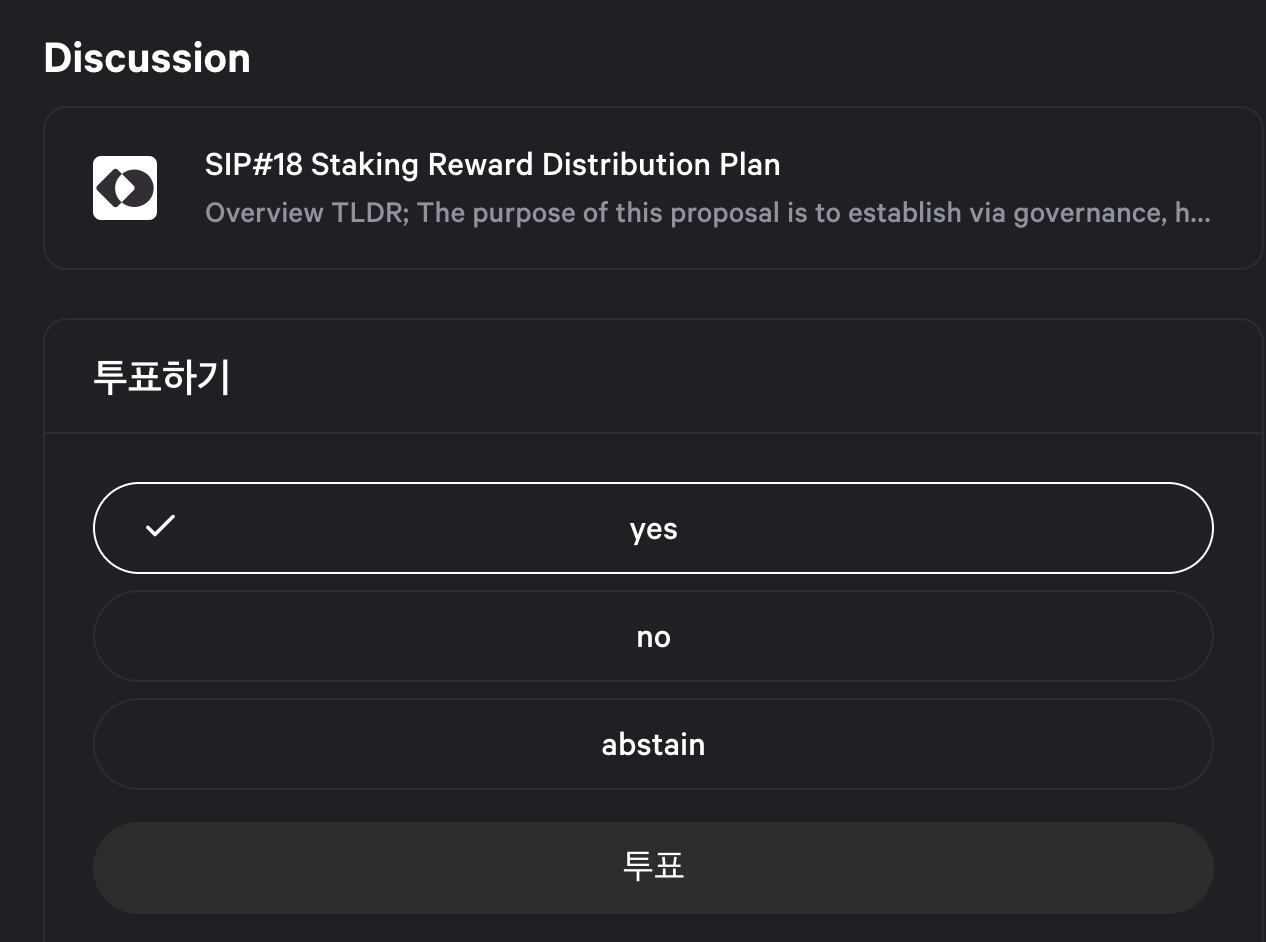Submit with the 투표 button
Viewport: 1266px width, 942px height.
[653, 867]
